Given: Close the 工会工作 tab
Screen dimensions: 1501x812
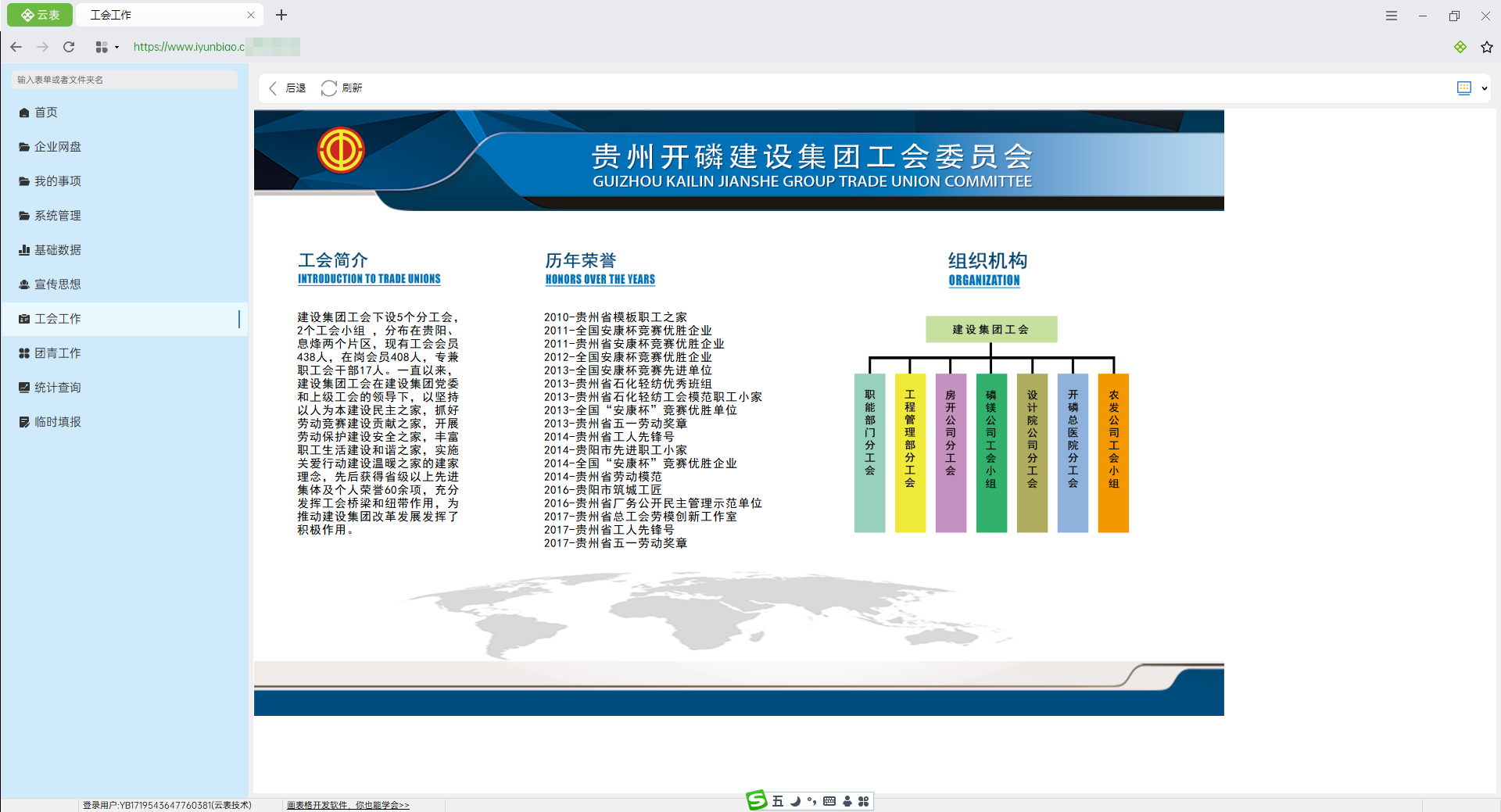Looking at the screenshot, I should [250, 15].
